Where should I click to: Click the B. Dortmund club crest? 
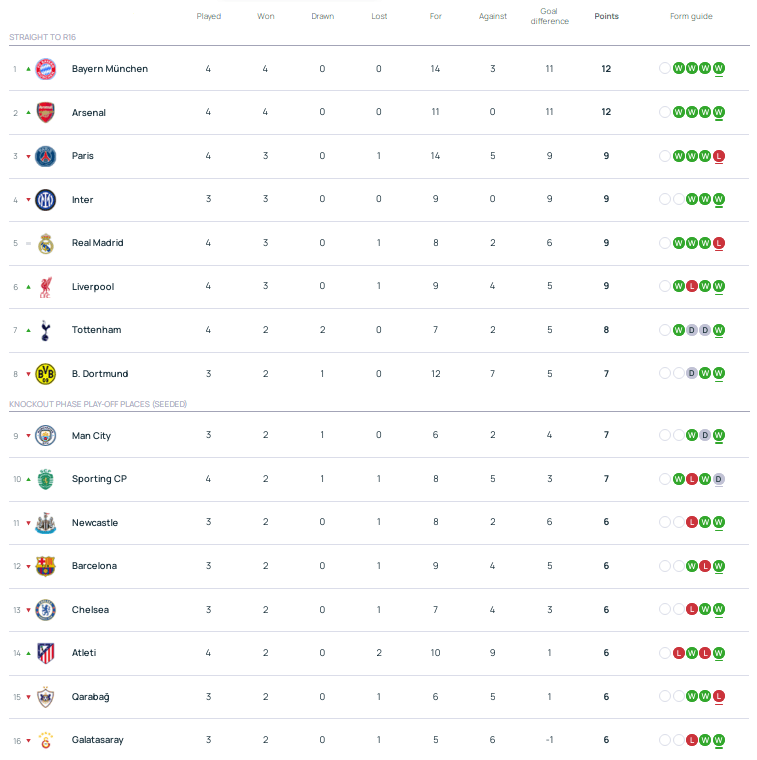click(x=46, y=374)
